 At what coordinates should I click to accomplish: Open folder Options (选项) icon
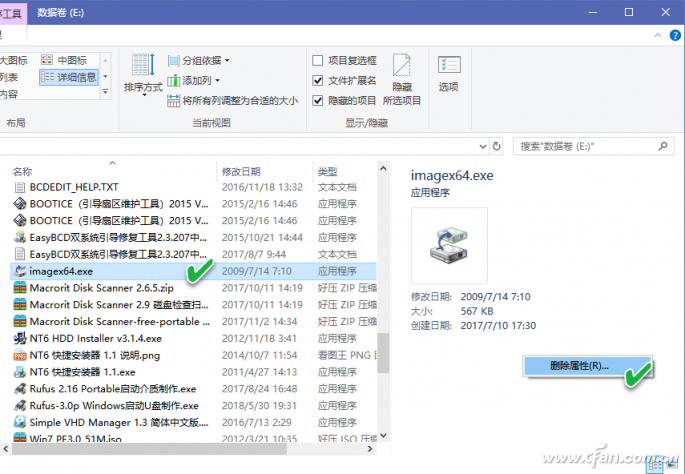(449, 65)
